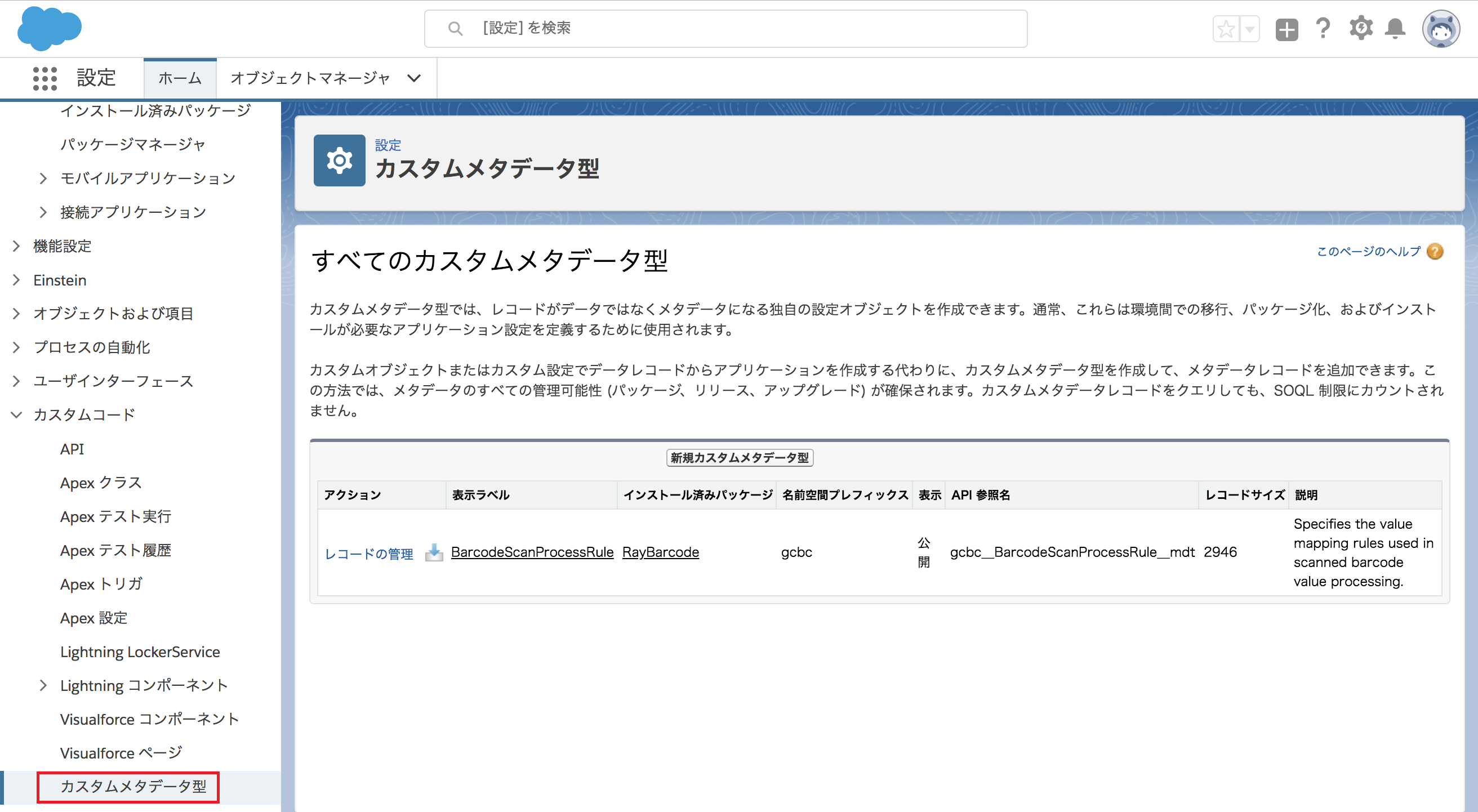
Task: Click the magnifier icon in the search box
Action: click(455, 28)
